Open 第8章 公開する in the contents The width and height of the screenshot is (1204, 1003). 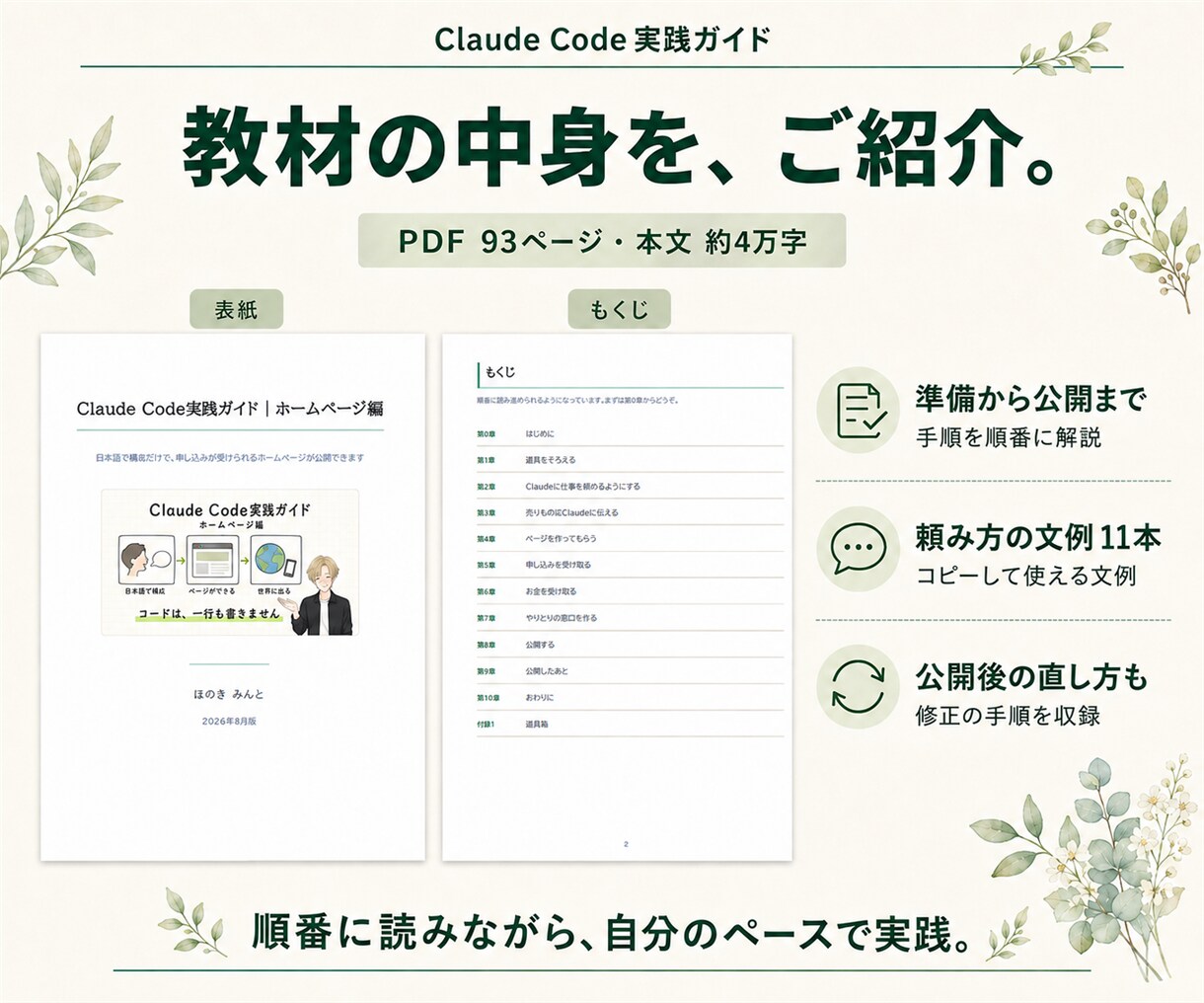630,645
